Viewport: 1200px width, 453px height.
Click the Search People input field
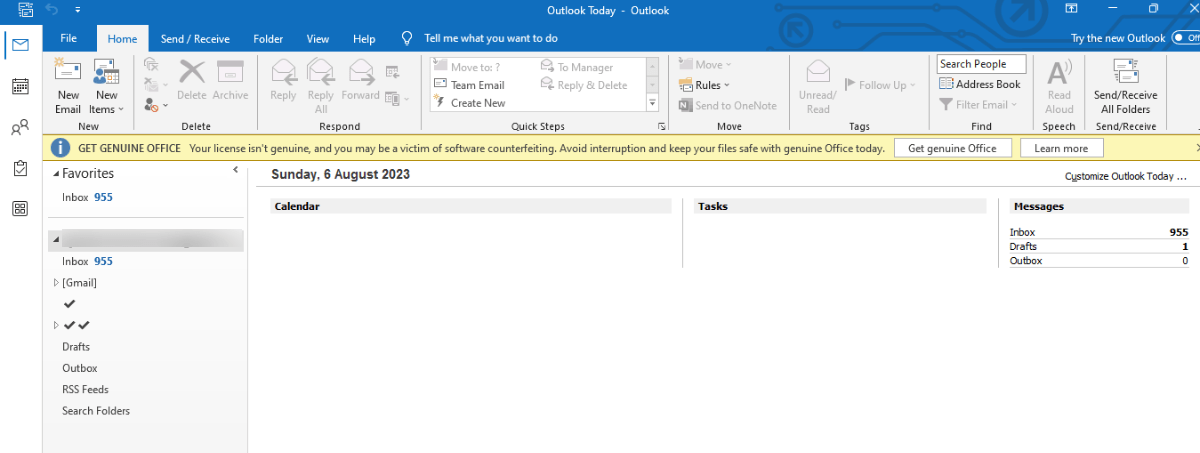click(981, 64)
